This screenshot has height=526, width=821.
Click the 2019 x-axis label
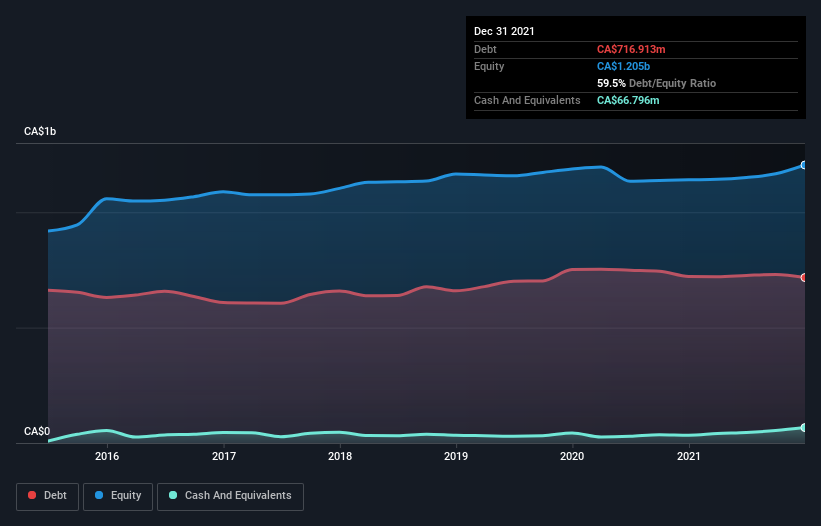456,456
